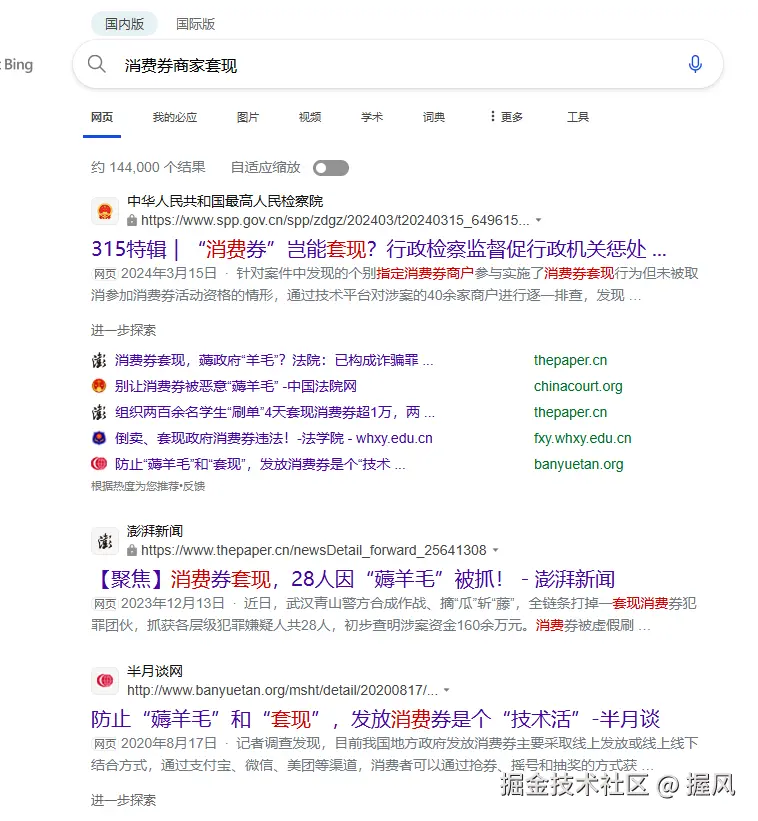Open 防止薅羊毛和套现，发放消费券 suggestion link
Viewport: 758px width, 821px height.
pos(260,464)
